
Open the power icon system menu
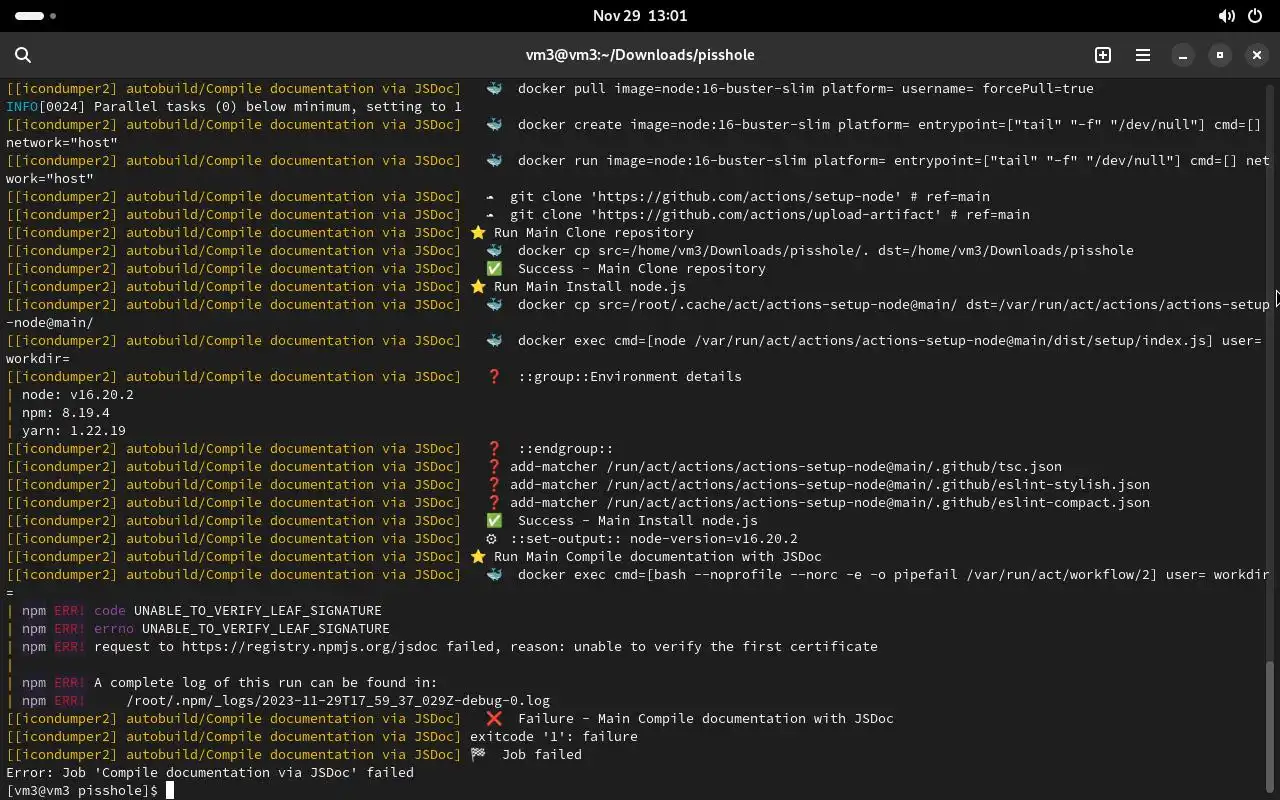[x=1255, y=16]
